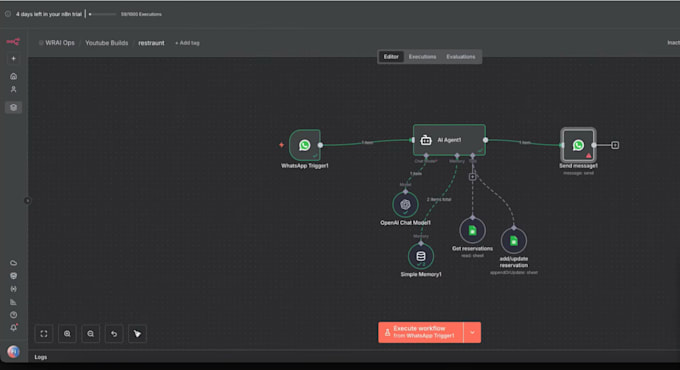Viewport: 680px width, 370px height.
Task: Select the Simple Memory1 node
Action: coord(421,256)
